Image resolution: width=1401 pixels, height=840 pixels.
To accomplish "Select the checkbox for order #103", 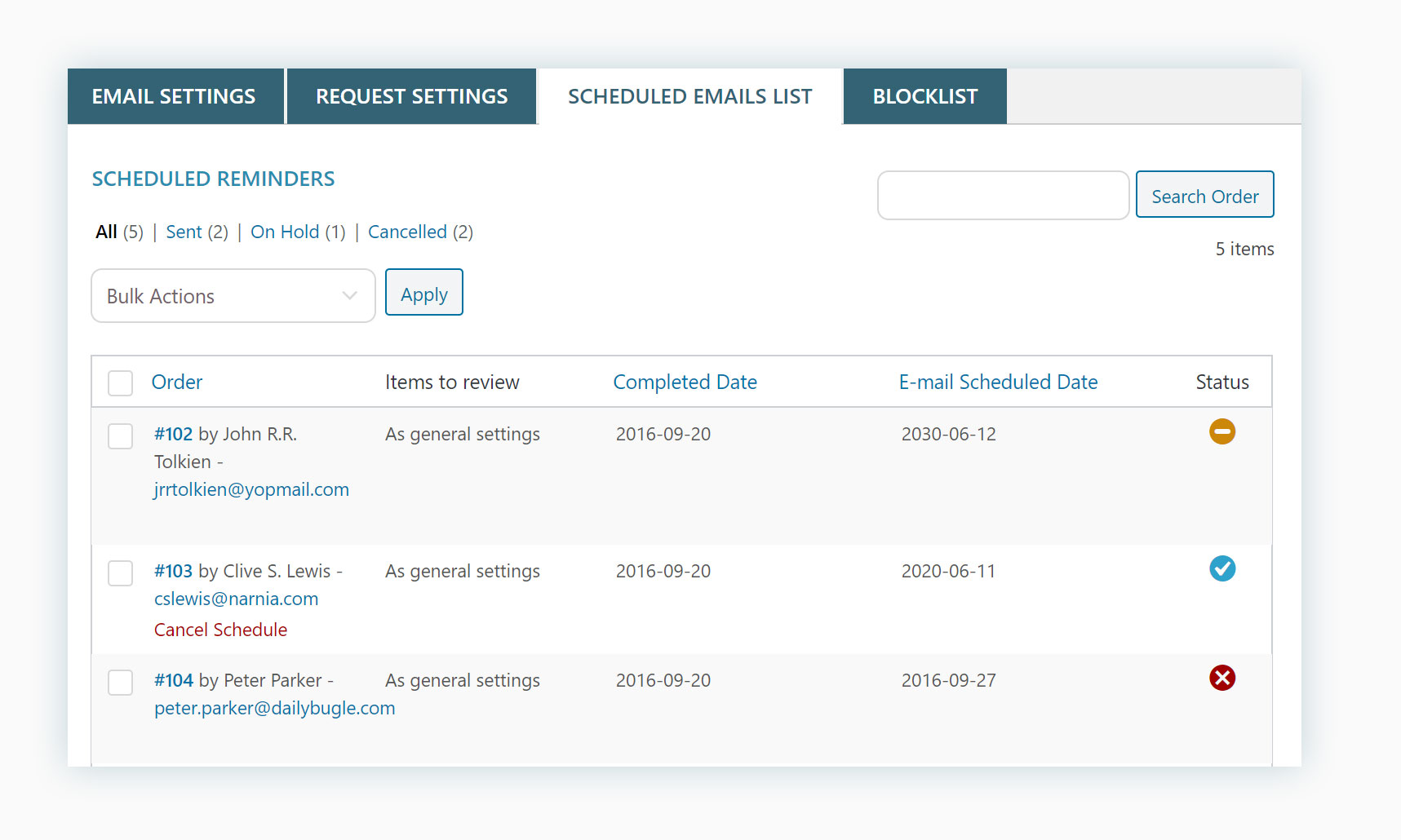I will pyautogui.click(x=121, y=573).
